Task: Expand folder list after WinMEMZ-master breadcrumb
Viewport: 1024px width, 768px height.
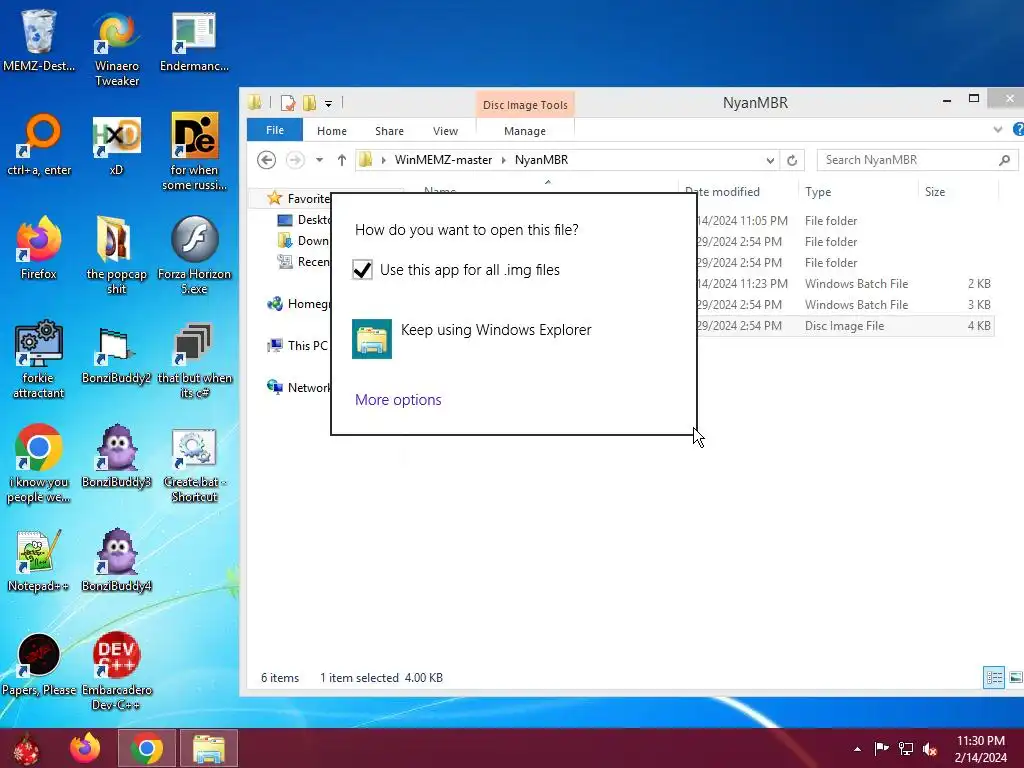Action: tap(504, 160)
